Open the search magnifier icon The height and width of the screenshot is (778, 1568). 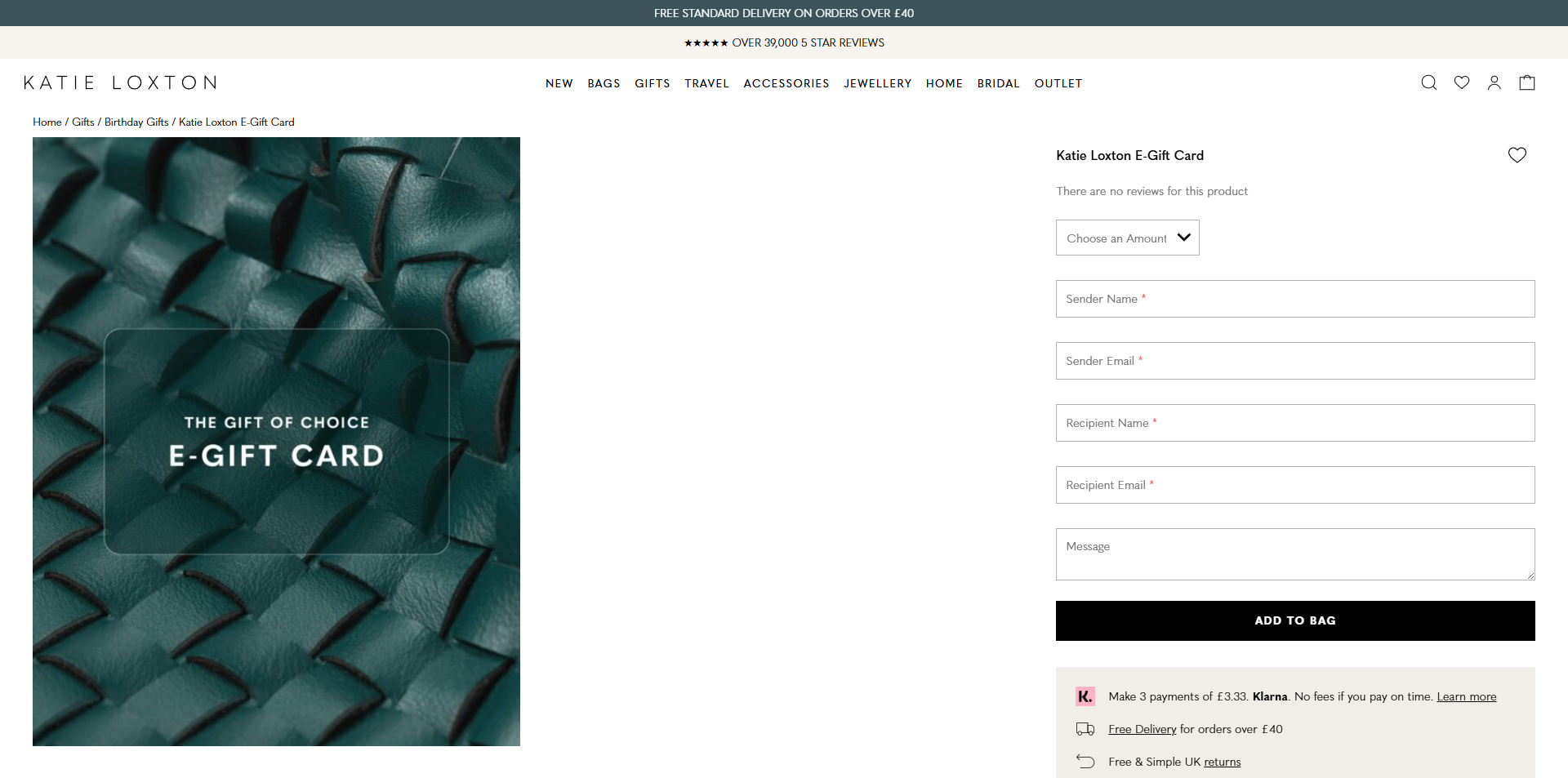pyautogui.click(x=1428, y=82)
